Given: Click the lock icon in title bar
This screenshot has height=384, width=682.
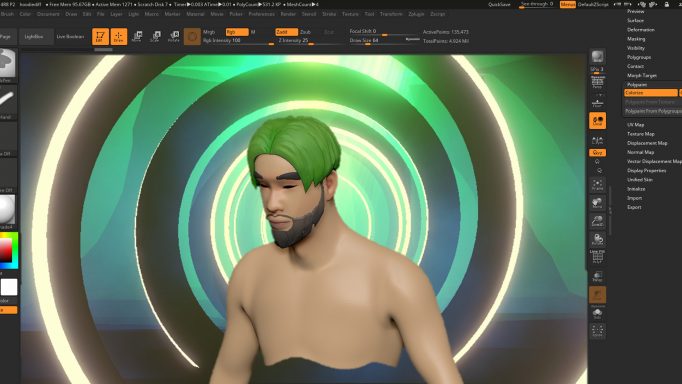Looking at the screenshot, I should click(667, 4).
